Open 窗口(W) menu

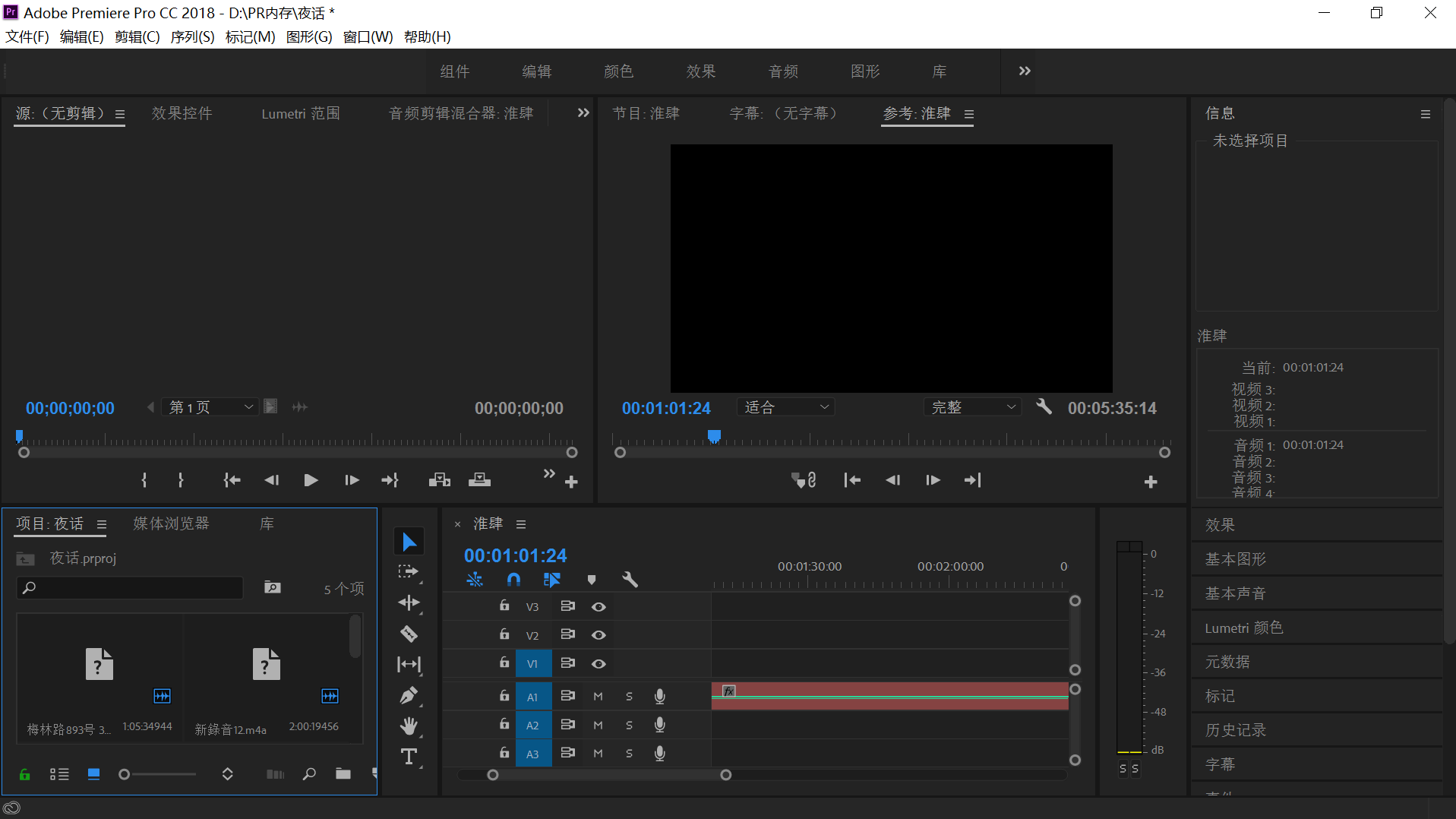(368, 36)
